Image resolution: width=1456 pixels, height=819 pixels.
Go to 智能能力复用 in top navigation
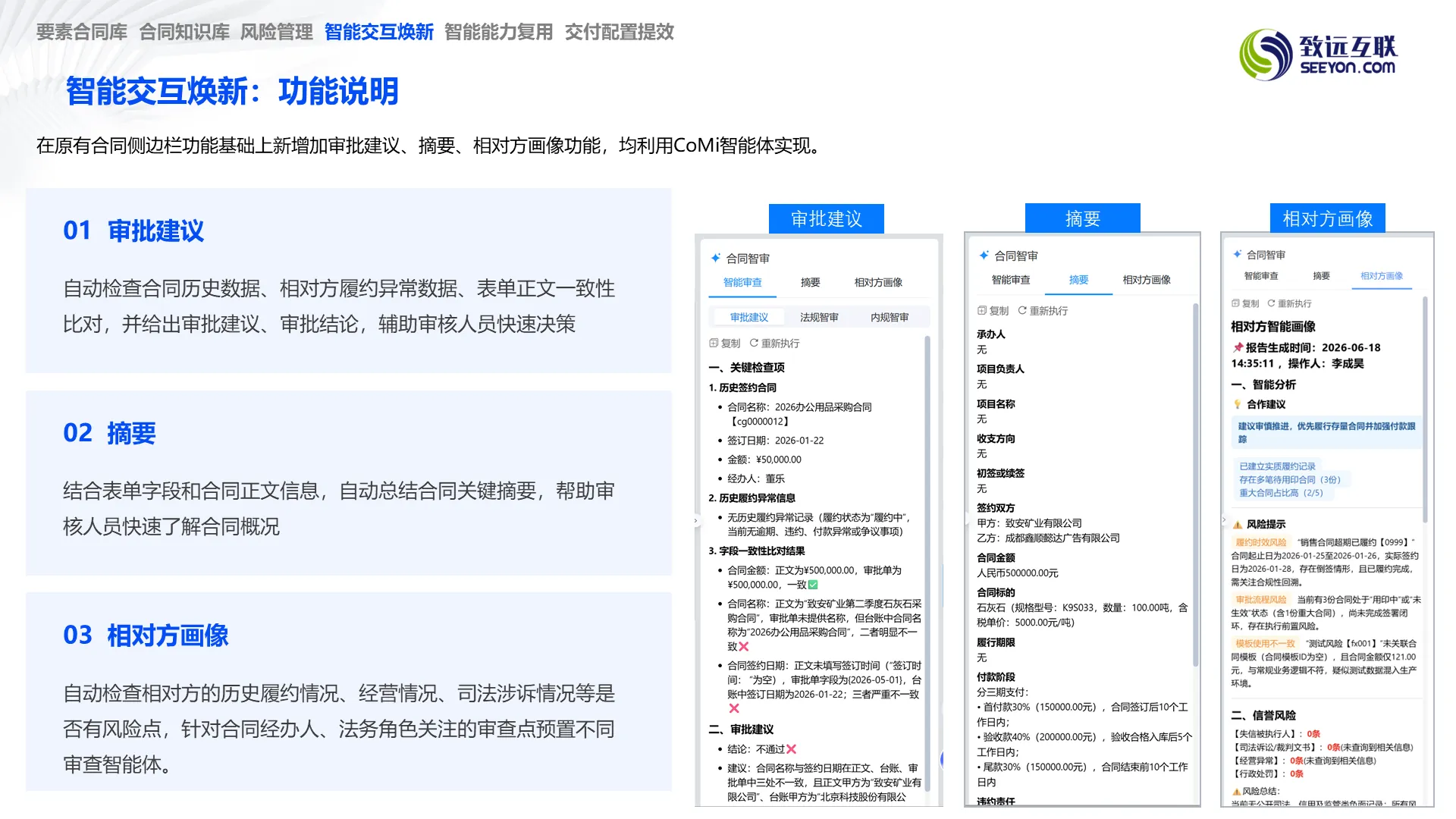(499, 32)
